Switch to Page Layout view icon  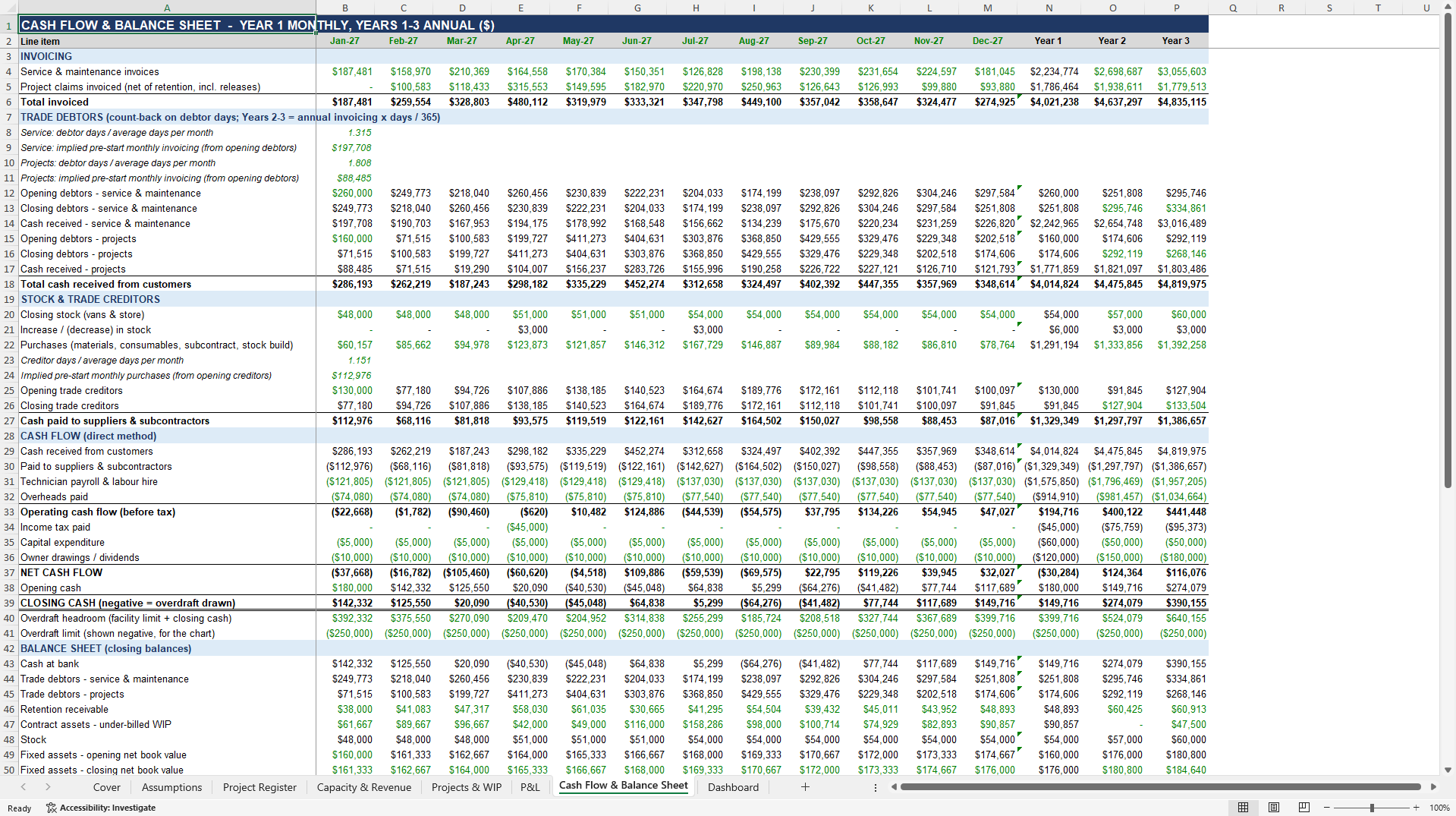[1274, 808]
